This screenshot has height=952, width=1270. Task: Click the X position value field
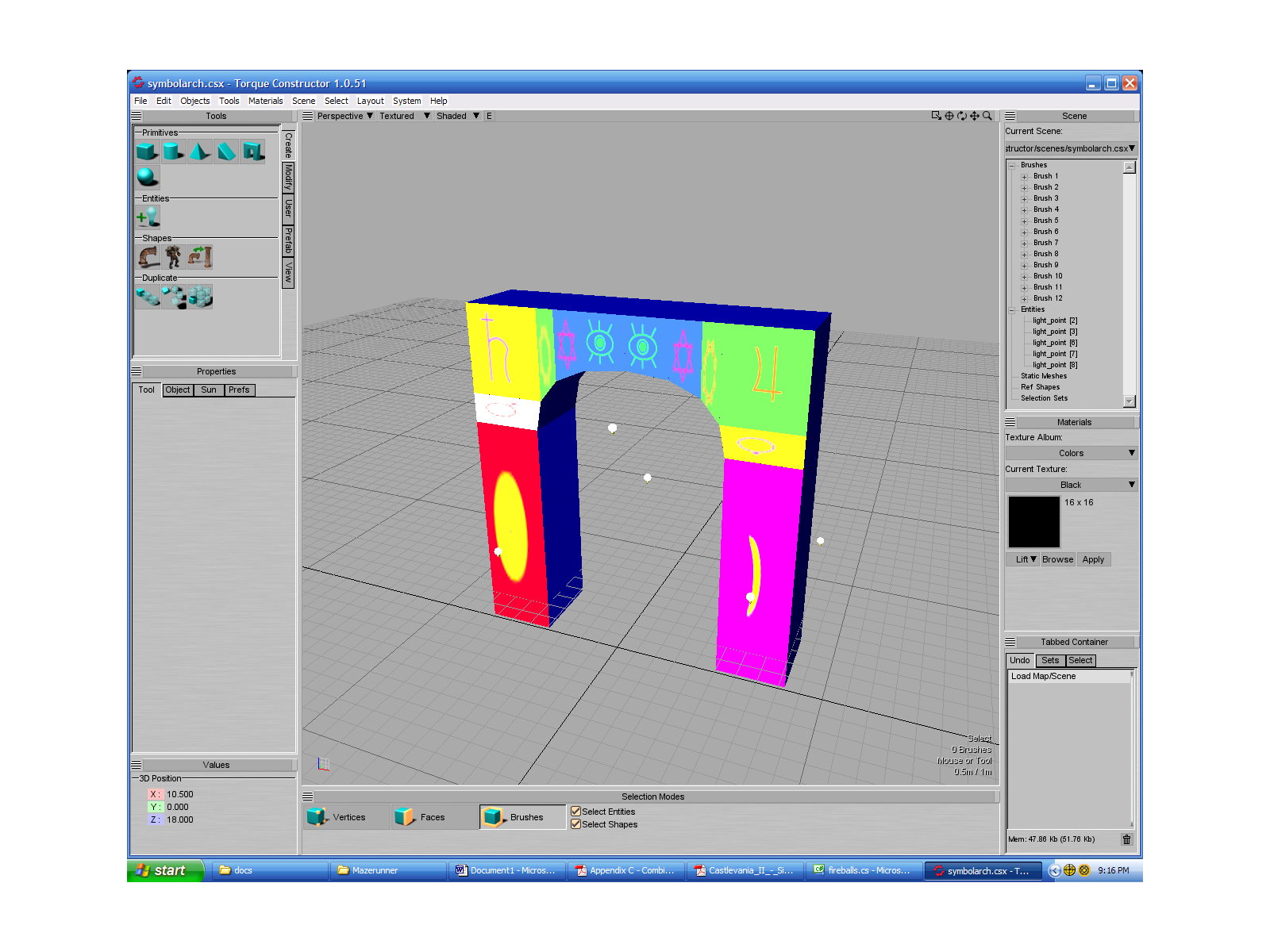180,794
